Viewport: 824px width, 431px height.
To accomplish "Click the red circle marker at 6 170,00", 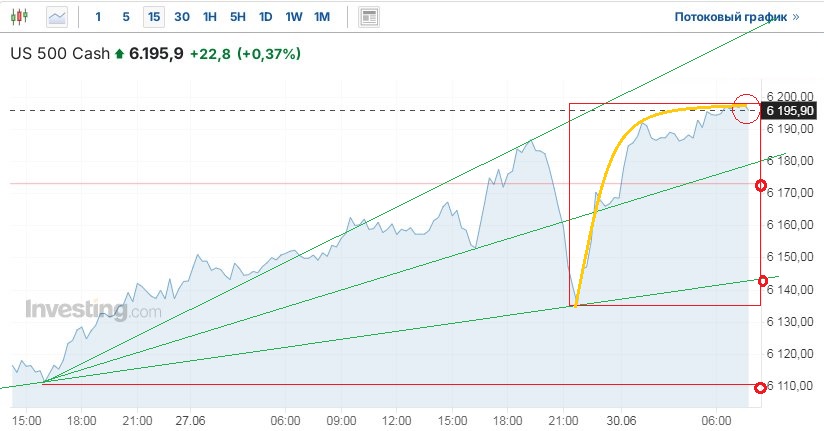I will tap(761, 186).
